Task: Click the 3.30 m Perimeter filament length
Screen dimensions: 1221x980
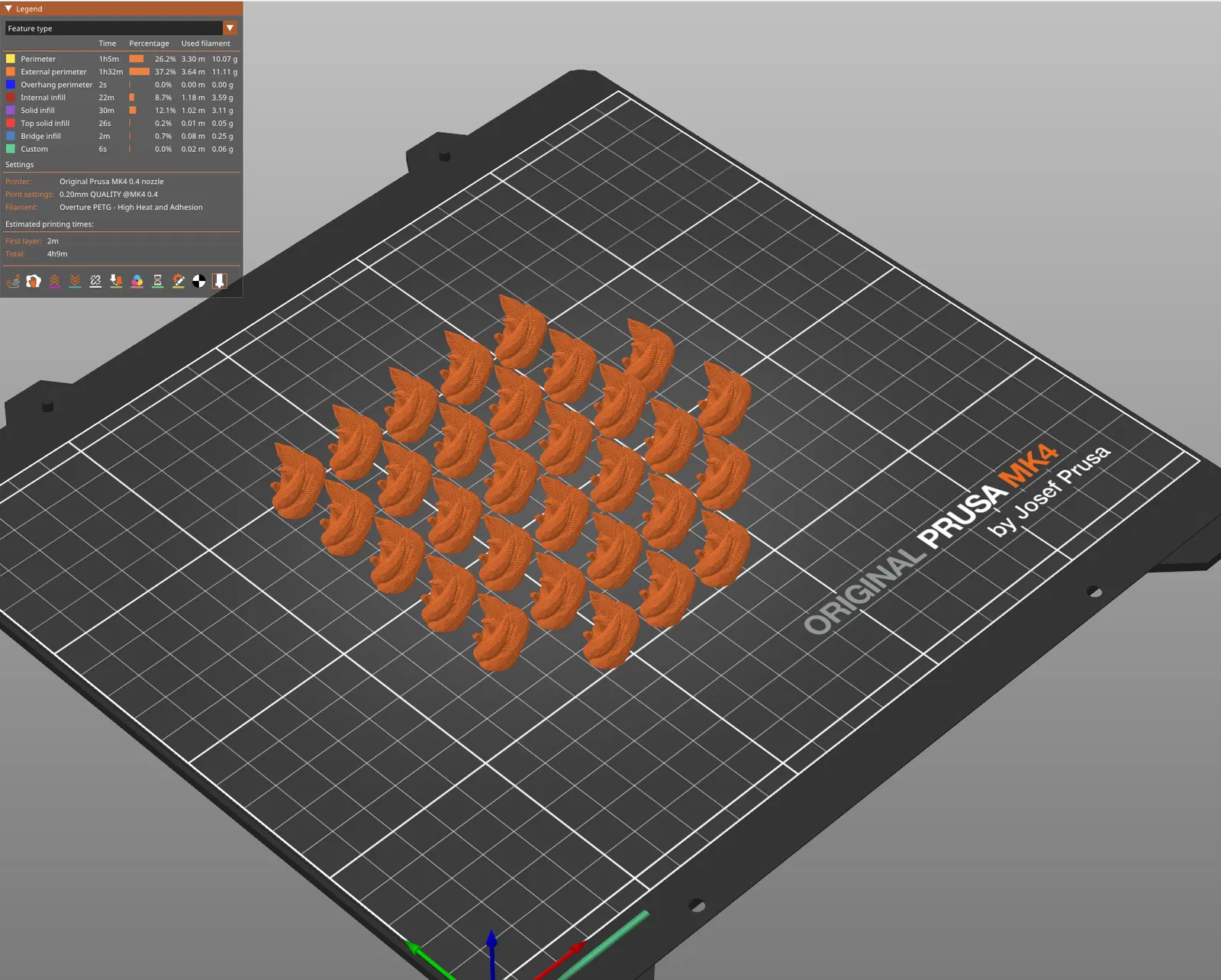Action: 193,59
